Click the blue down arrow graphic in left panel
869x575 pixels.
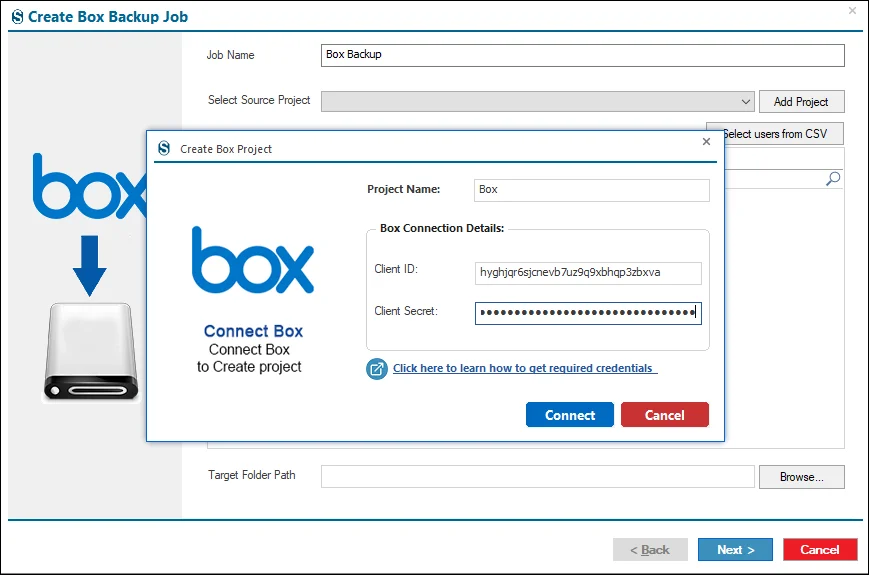89,266
